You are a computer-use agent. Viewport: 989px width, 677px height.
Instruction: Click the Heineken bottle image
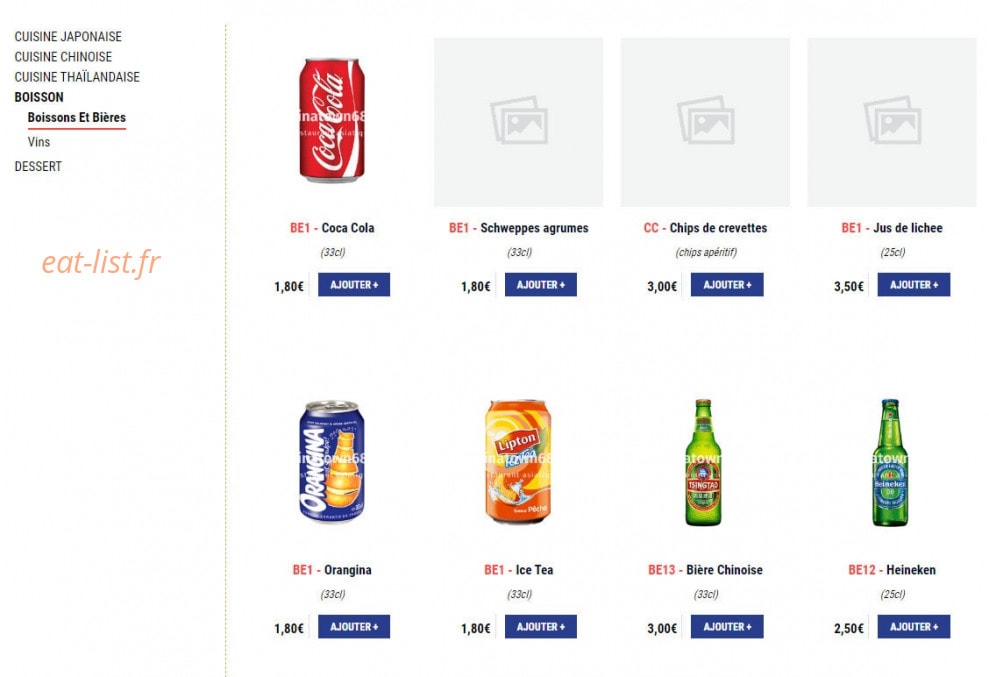(890, 462)
